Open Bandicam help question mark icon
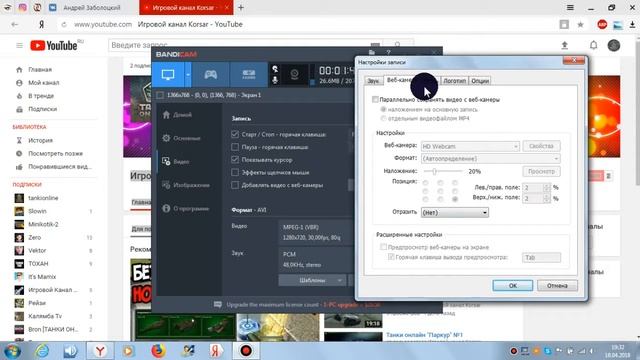The height and width of the screenshot is (360, 640). point(389,52)
